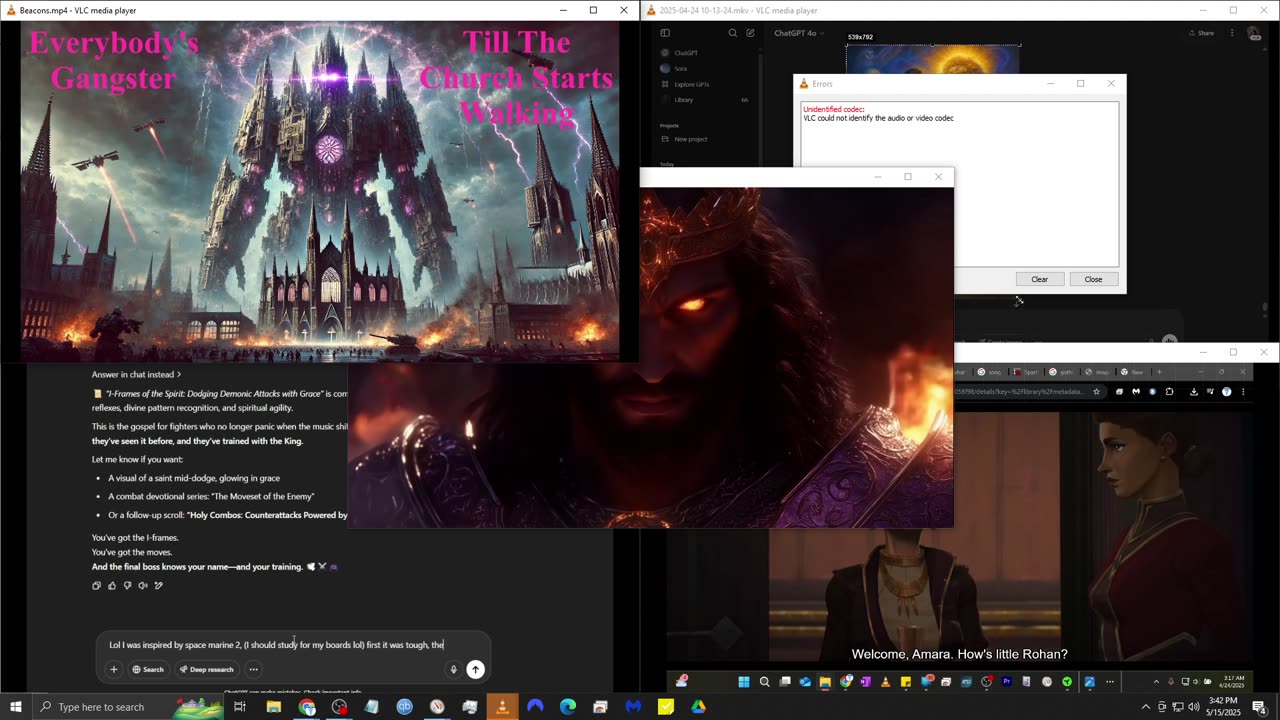Open the ChatGPT 4o model dropdown
The width and height of the screenshot is (1280, 720).
pyautogui.click(x=799, y=33)
